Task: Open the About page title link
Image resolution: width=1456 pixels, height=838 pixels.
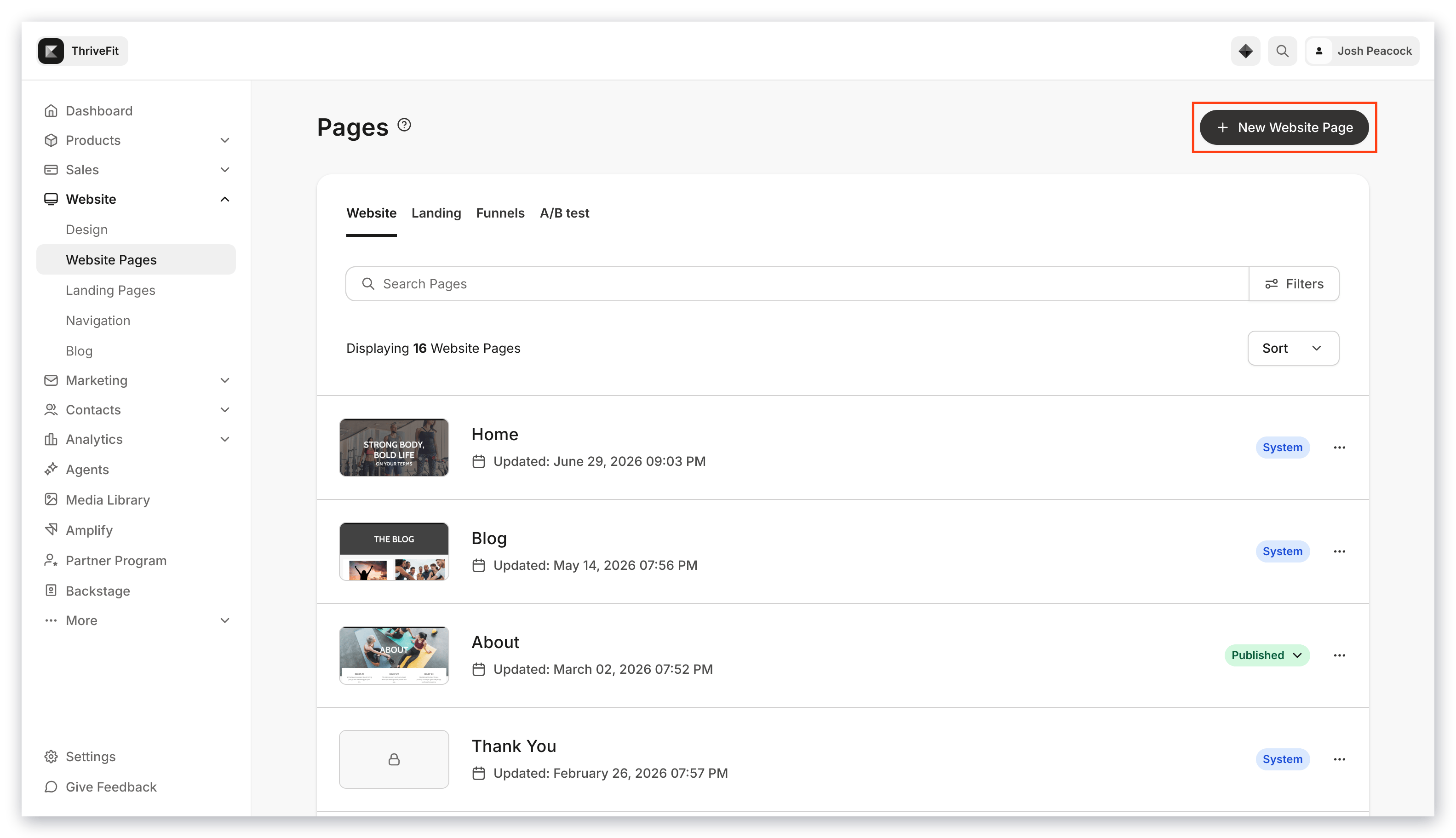Action: pos(495,643)
